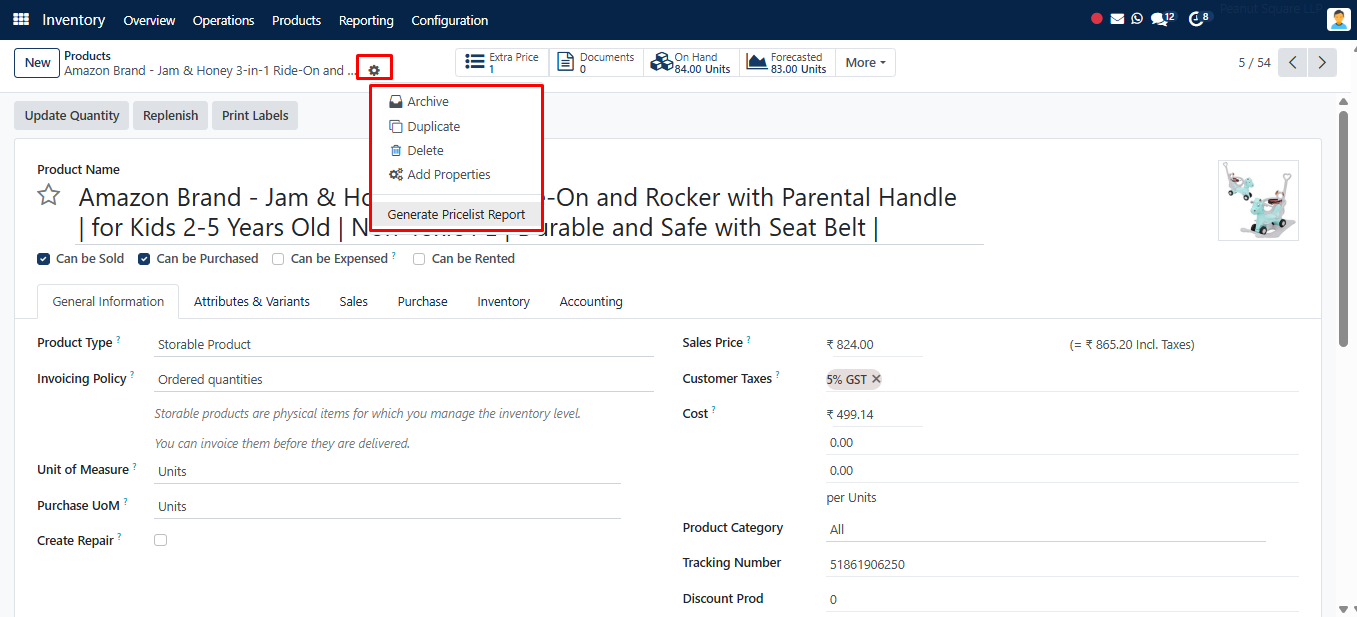
Task: Click the Inventory app title
Action: point(73,20)
